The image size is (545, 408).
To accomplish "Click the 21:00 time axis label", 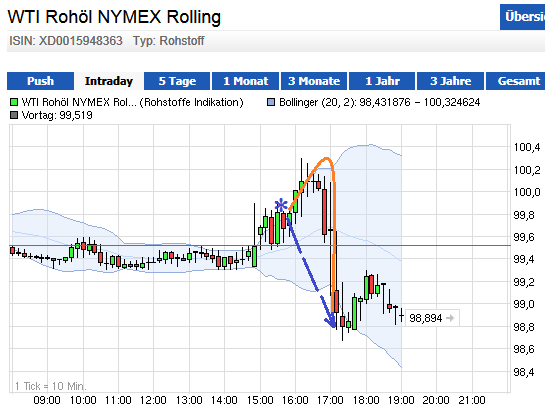I will [x=472, y=400].
